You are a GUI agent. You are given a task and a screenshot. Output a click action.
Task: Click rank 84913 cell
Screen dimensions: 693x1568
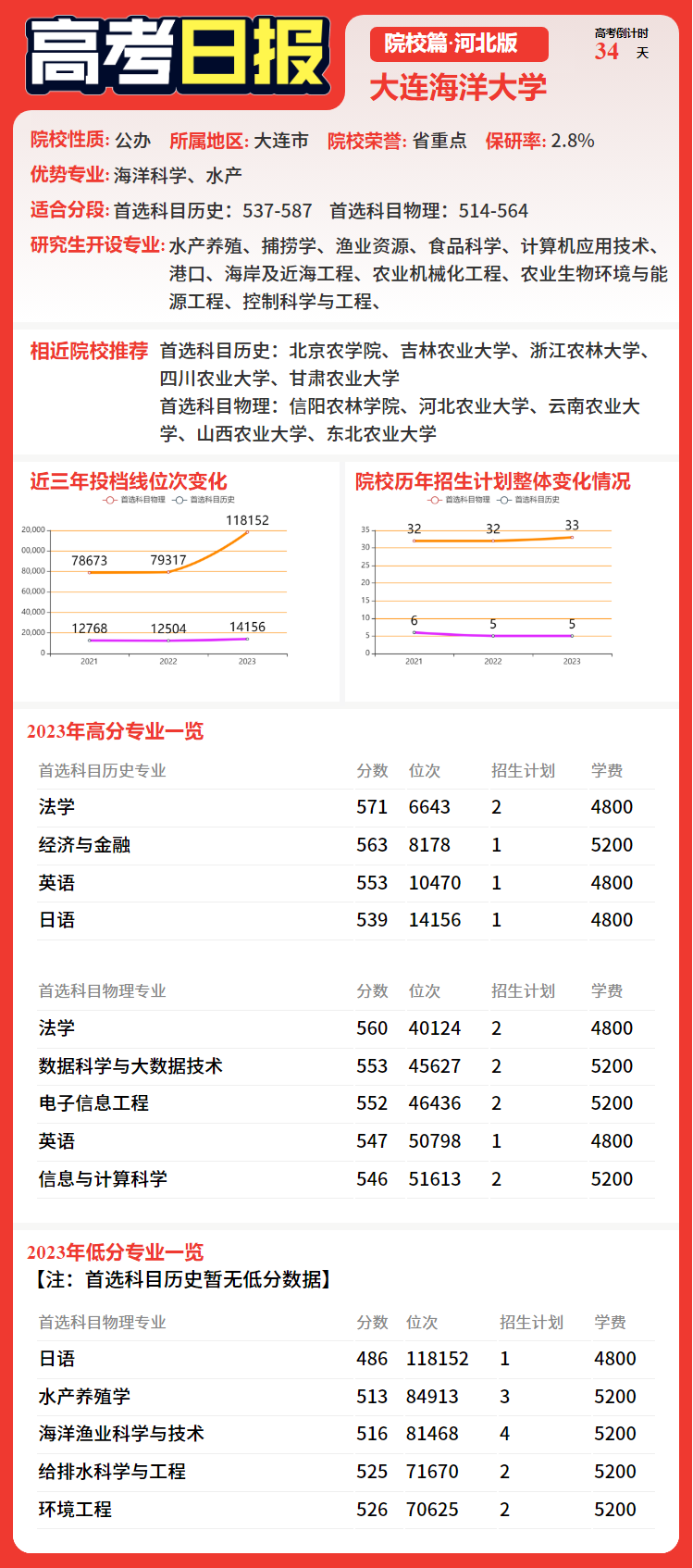pos(432,1397)
